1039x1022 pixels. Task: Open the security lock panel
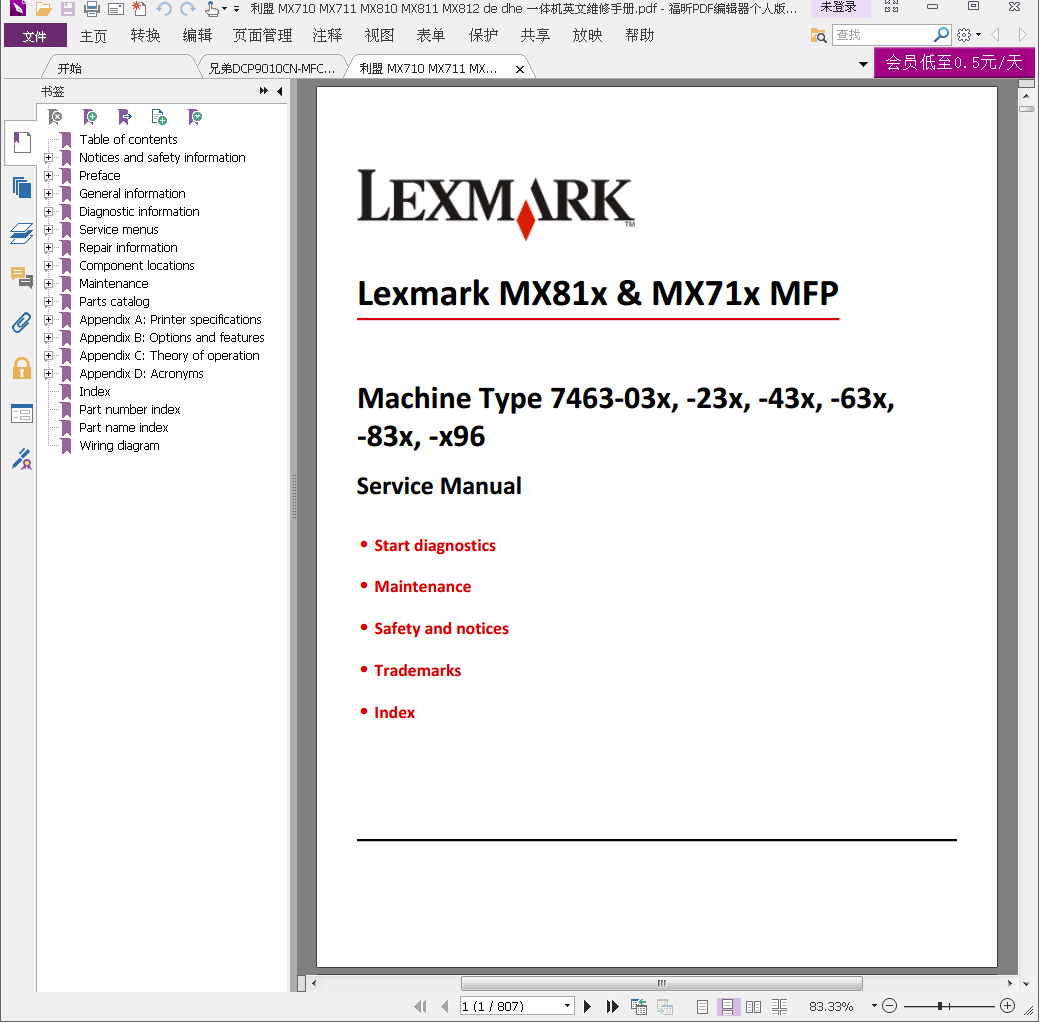[x=21, y=368]
